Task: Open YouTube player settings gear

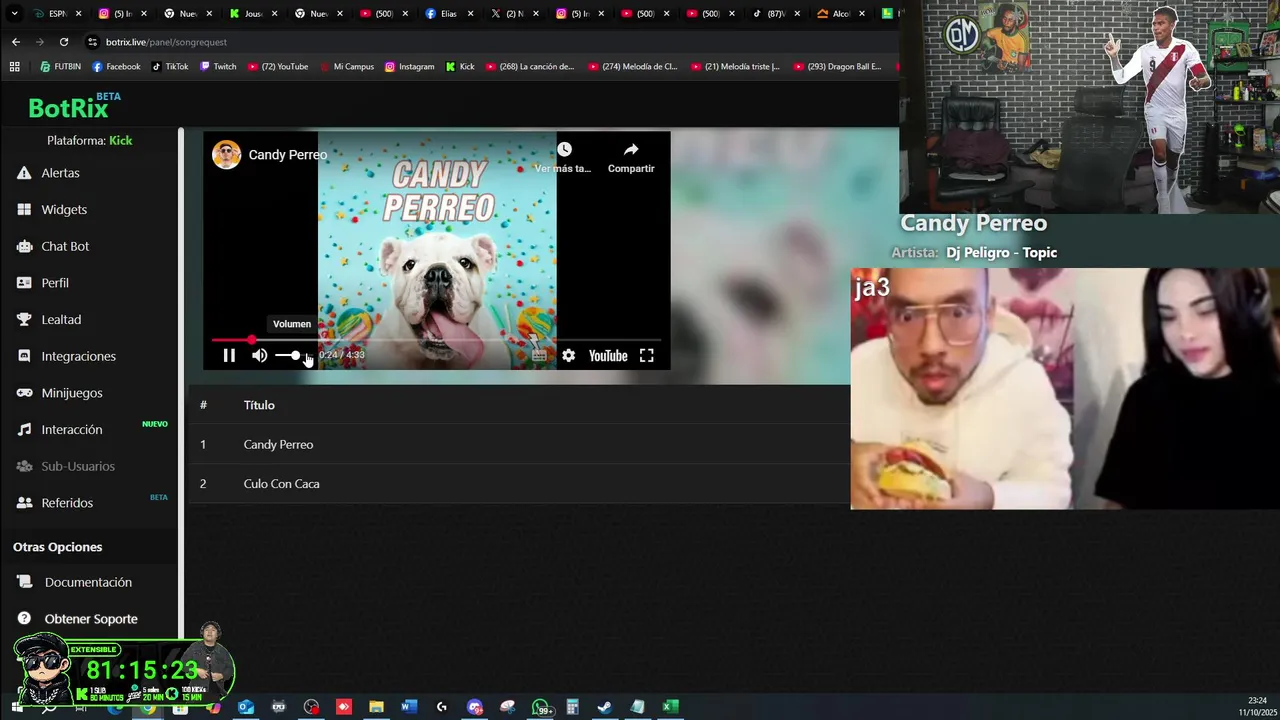Action: click(568, 355)
